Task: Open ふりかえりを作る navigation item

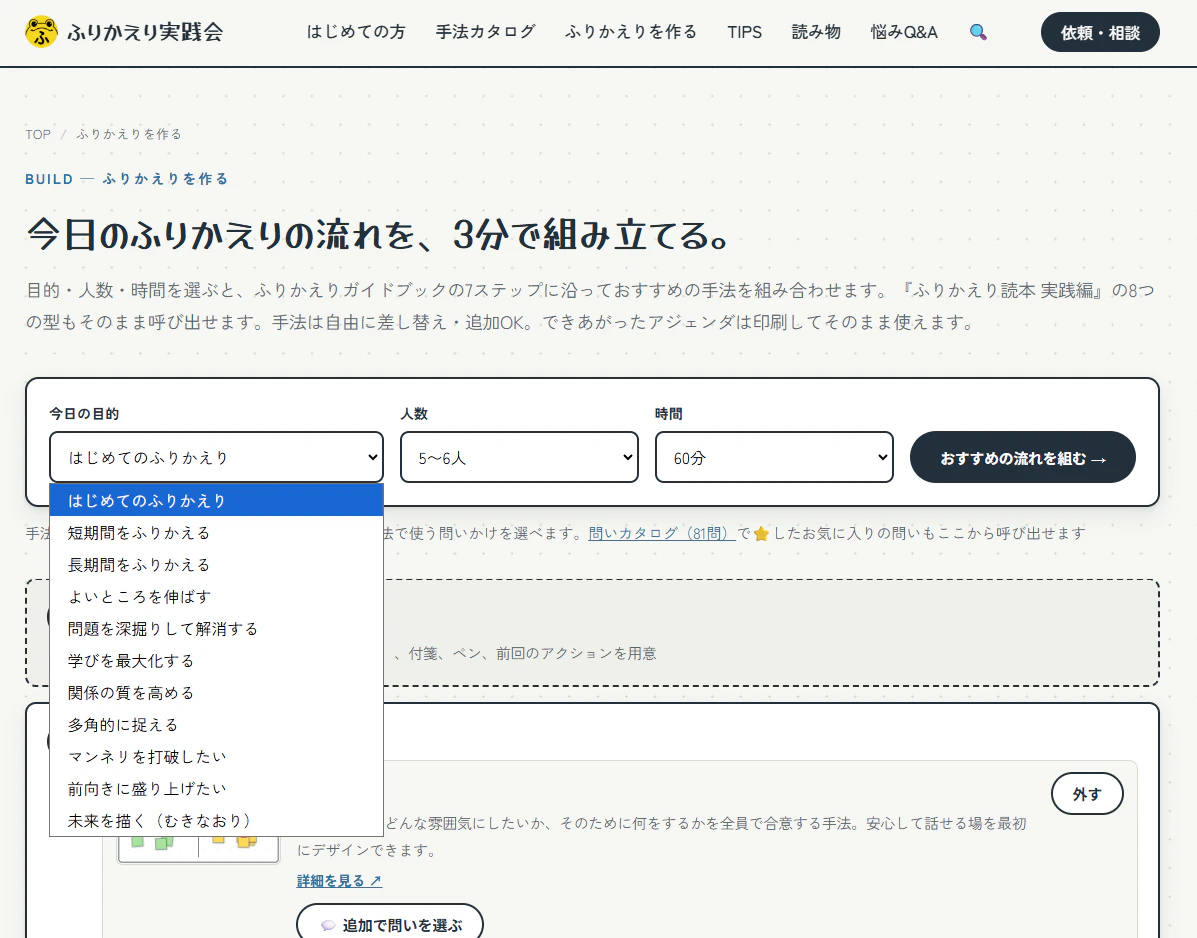Action: tap(631, 32)
